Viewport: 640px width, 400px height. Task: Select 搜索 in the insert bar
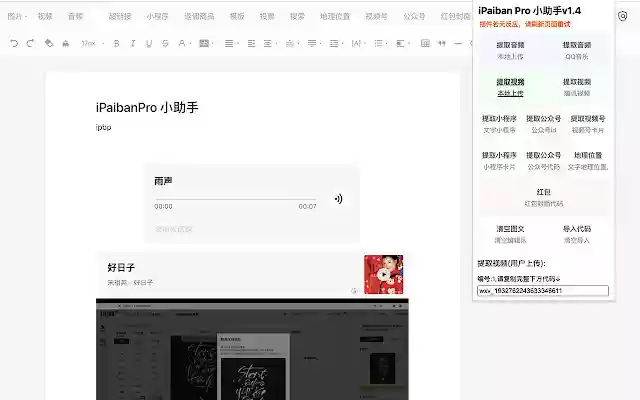pyautogui.click(x=297, y=16)
